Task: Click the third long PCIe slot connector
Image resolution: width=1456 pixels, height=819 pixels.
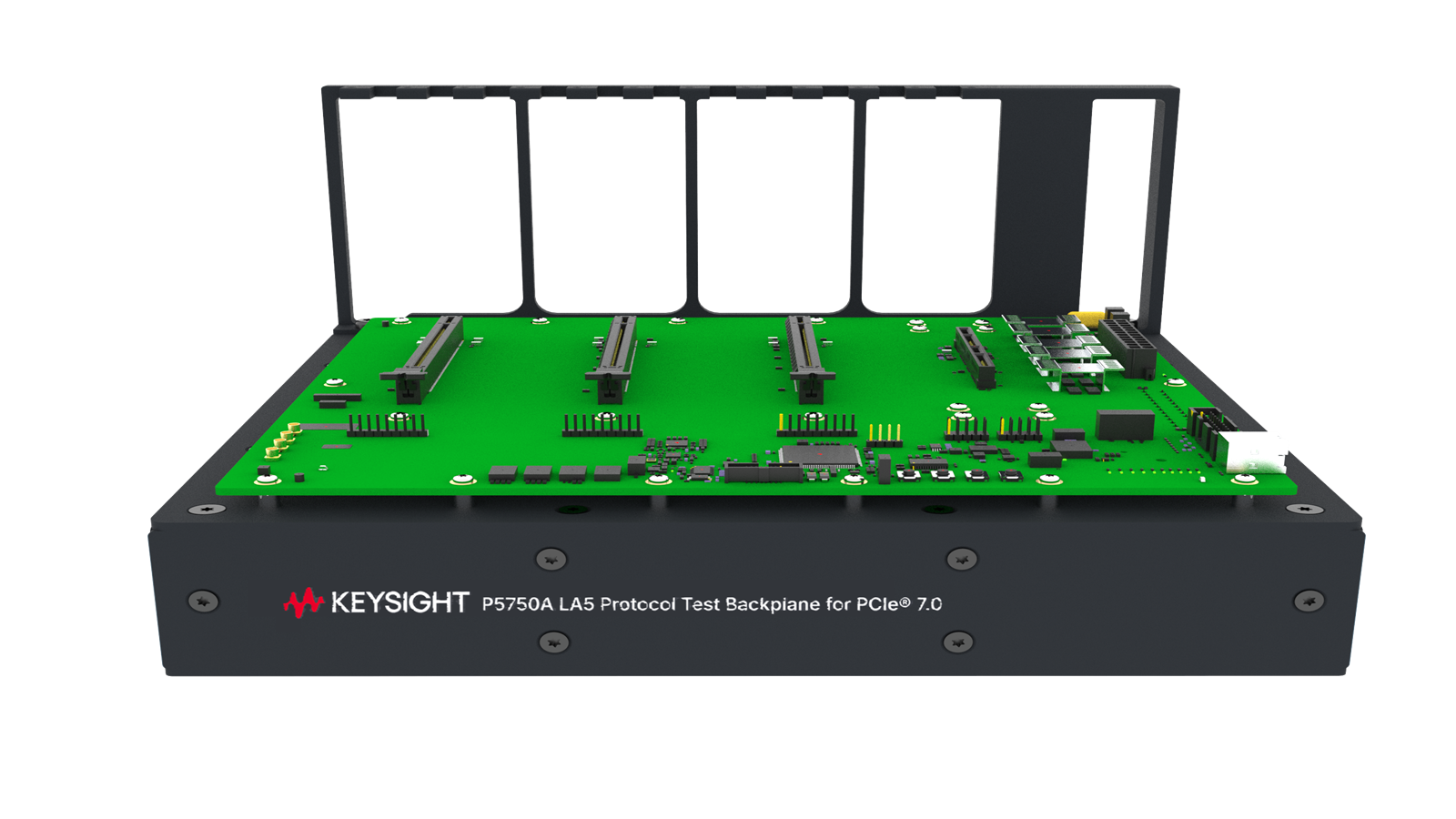Action: point(808,359)
